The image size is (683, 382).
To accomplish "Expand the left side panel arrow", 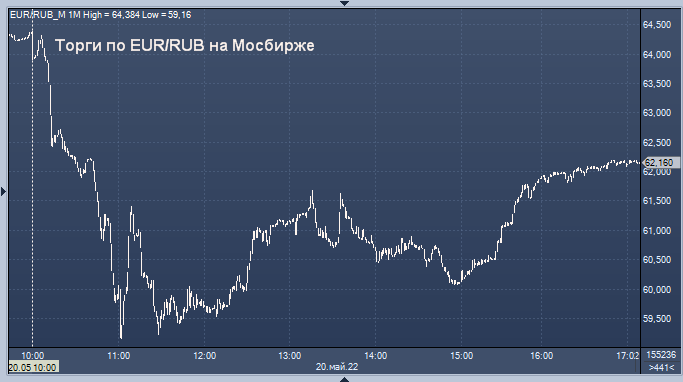I will click(x=3, y=191).
